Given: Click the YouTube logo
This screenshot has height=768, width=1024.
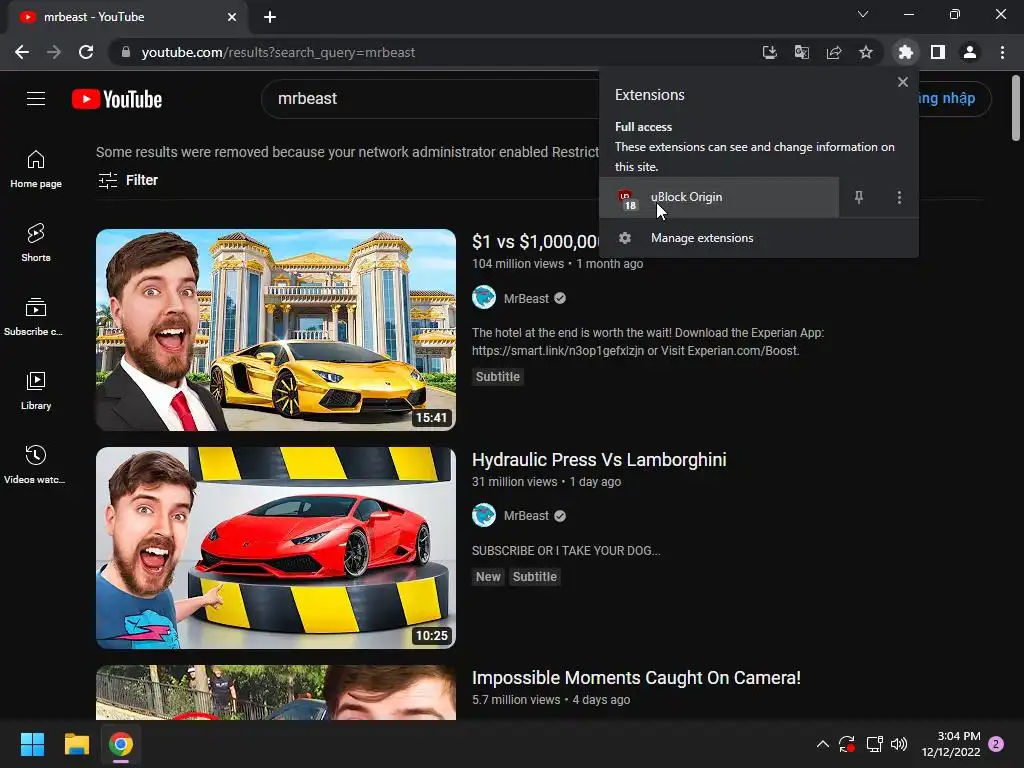Looking at the screenshot, I should pos(117,99).
